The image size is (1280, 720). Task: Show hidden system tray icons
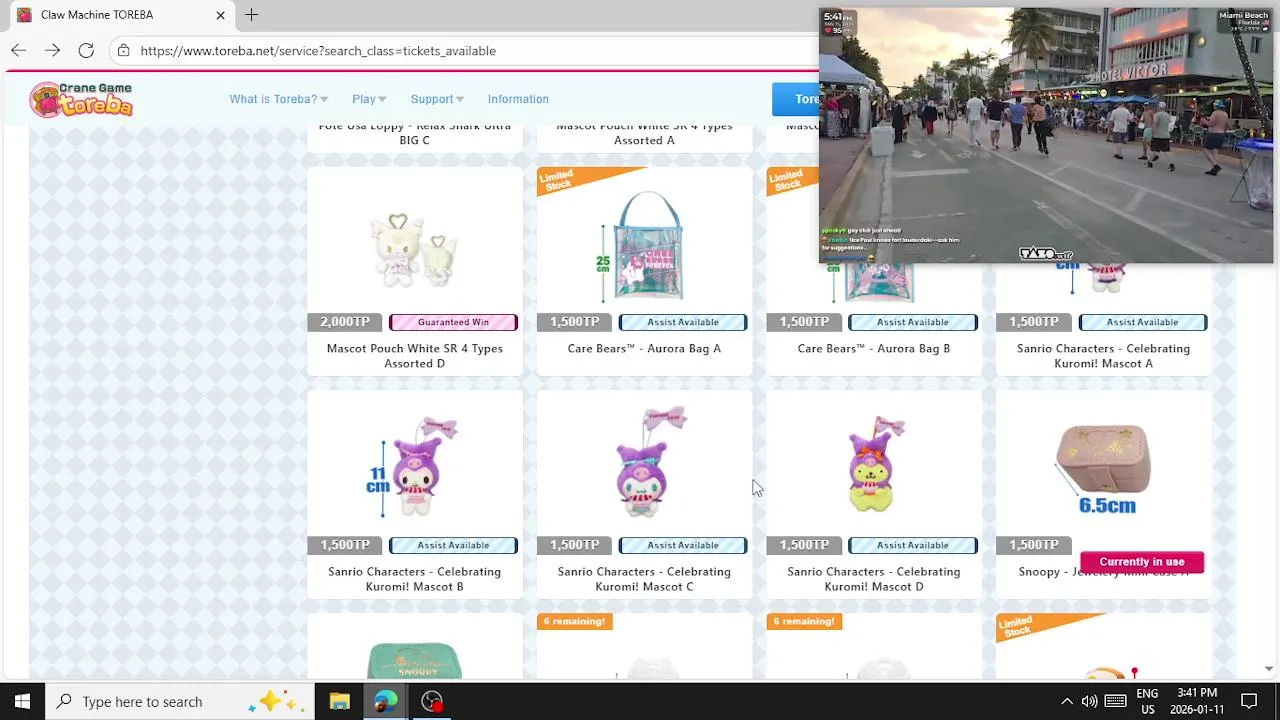coord(1066,701)
